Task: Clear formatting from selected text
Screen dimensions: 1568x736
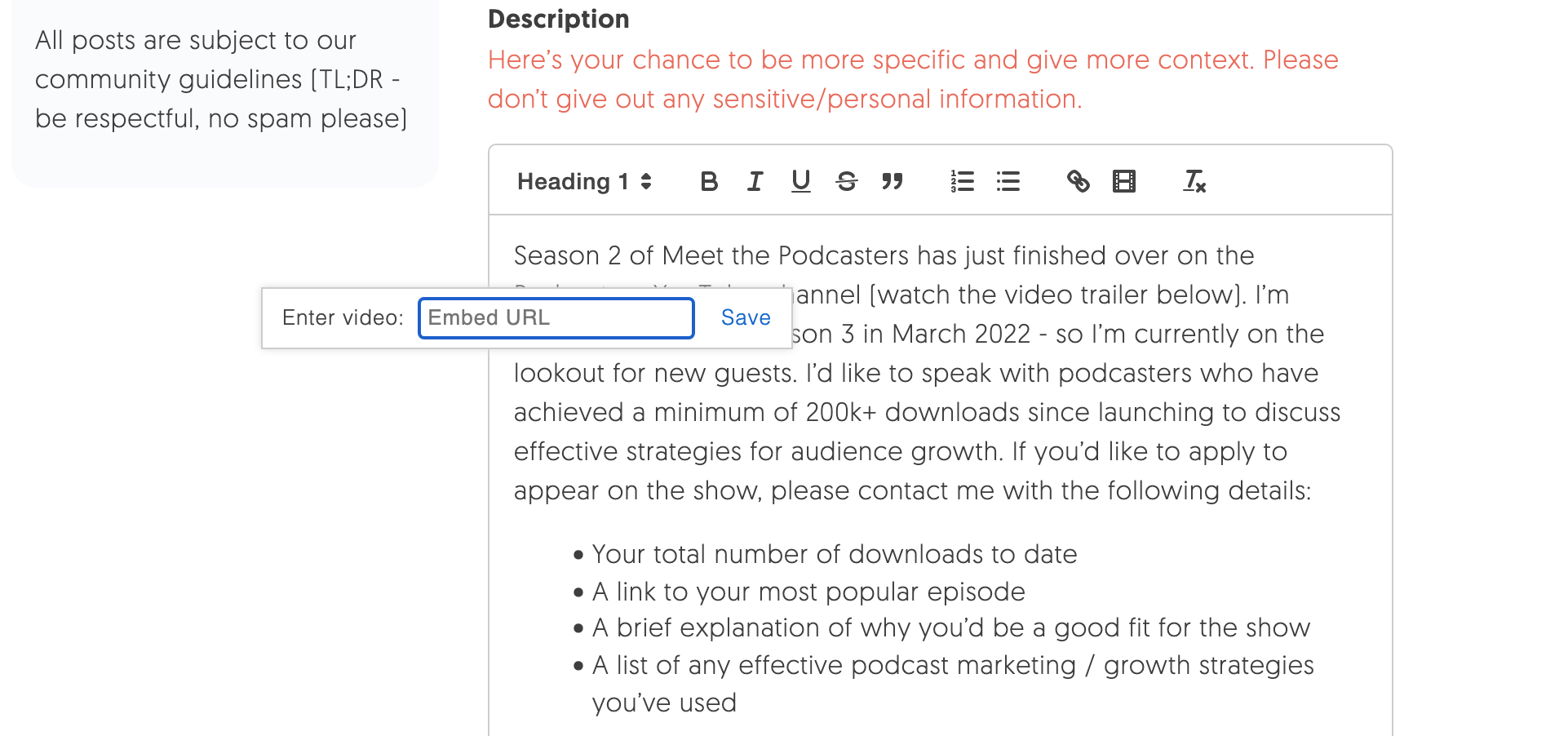Action: [1194, 181]
